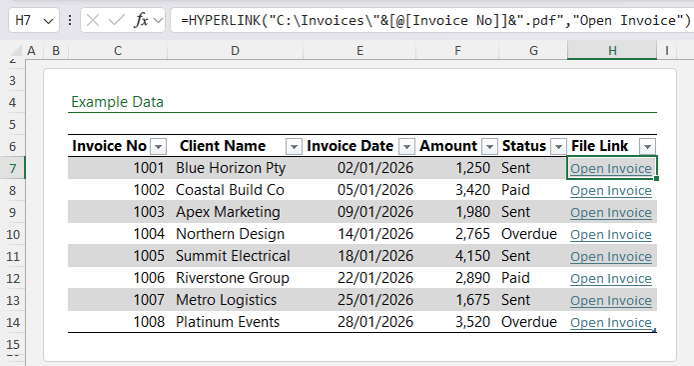
Task: Open Invoice link for 1008 Platinum Events
Action: coord(611,323)
